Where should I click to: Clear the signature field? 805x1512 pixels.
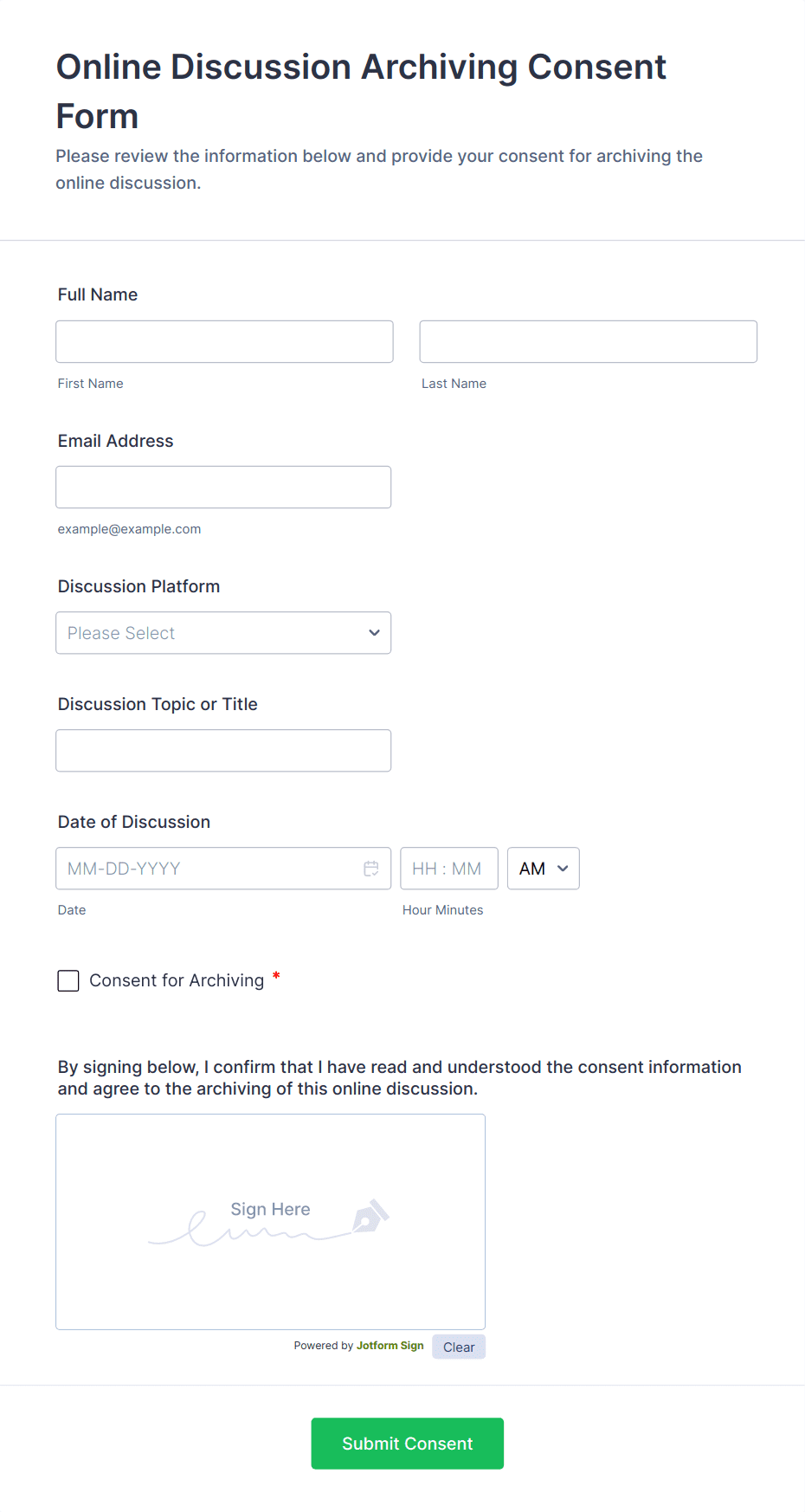click(459, 1347)
